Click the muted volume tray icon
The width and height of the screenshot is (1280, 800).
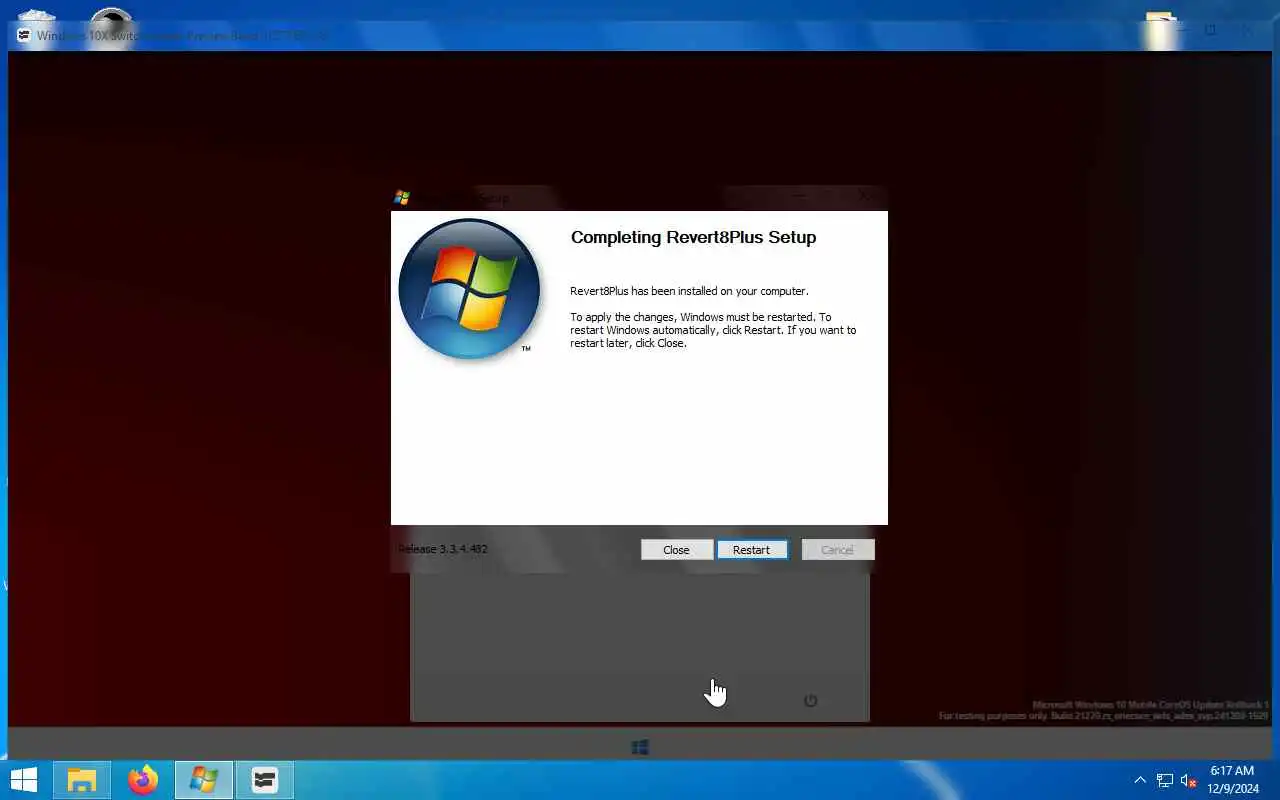1189,780
